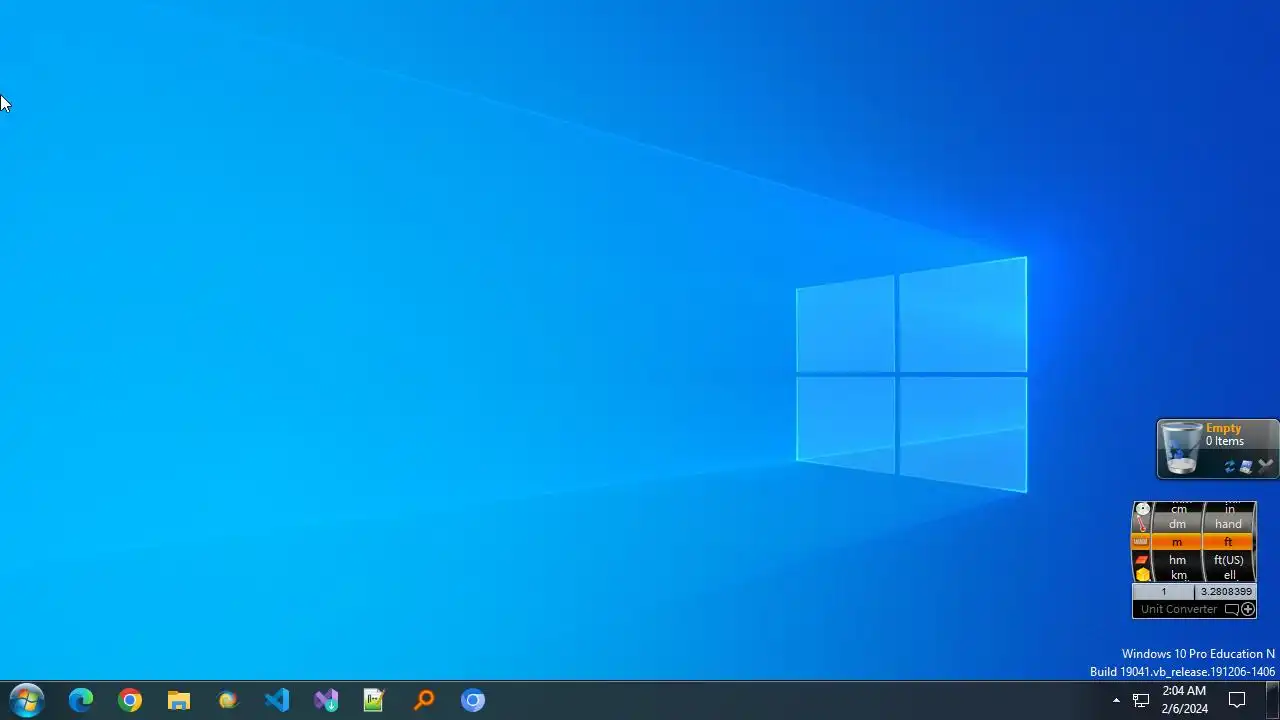The height and width of the screenshot is (720, 1280).
Task: Click the result field 3.2808399
Action: pyautogui.click(x=1226, y=592)
